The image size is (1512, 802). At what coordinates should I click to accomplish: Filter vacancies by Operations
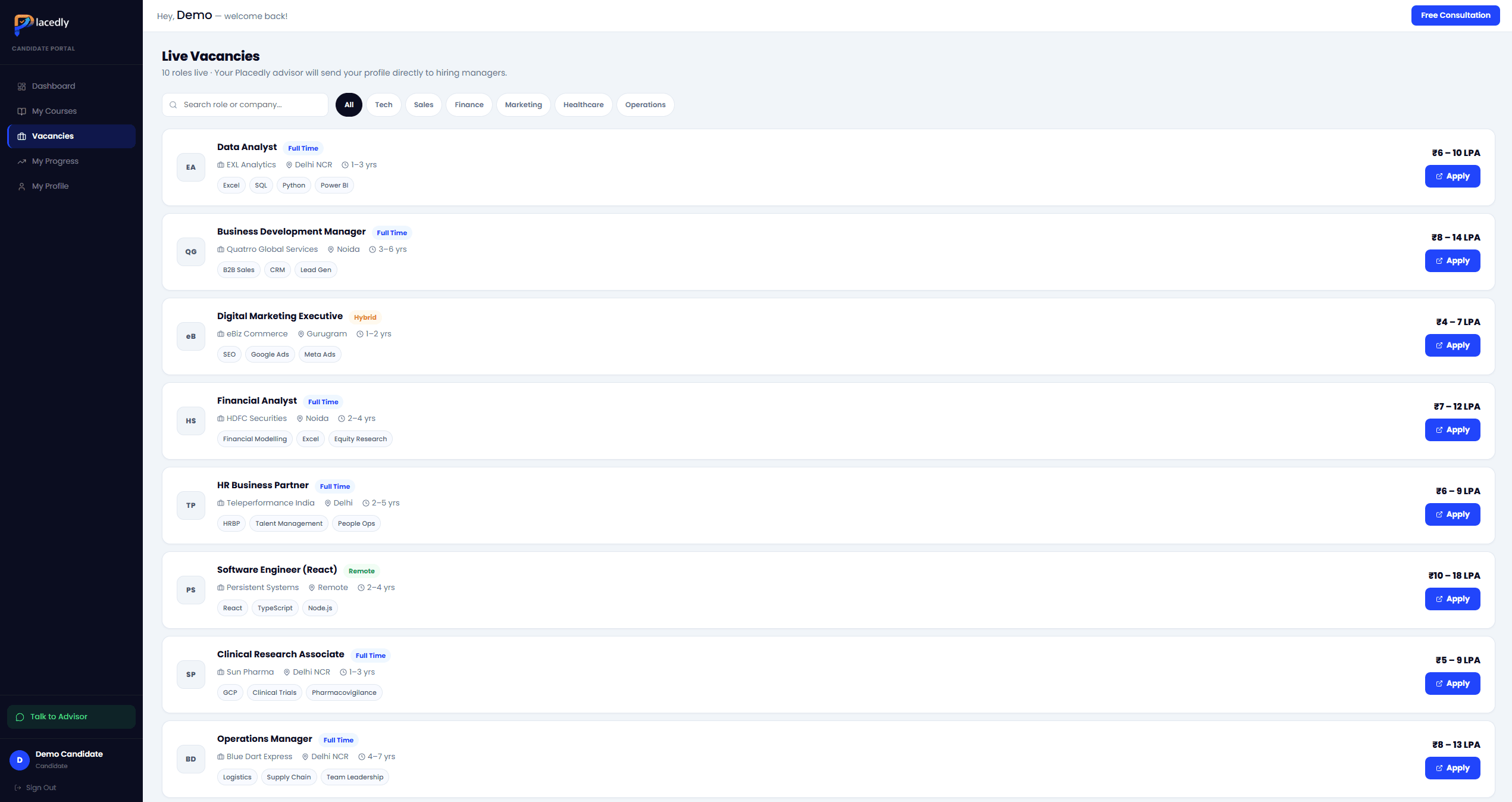(x=646, y=105)
